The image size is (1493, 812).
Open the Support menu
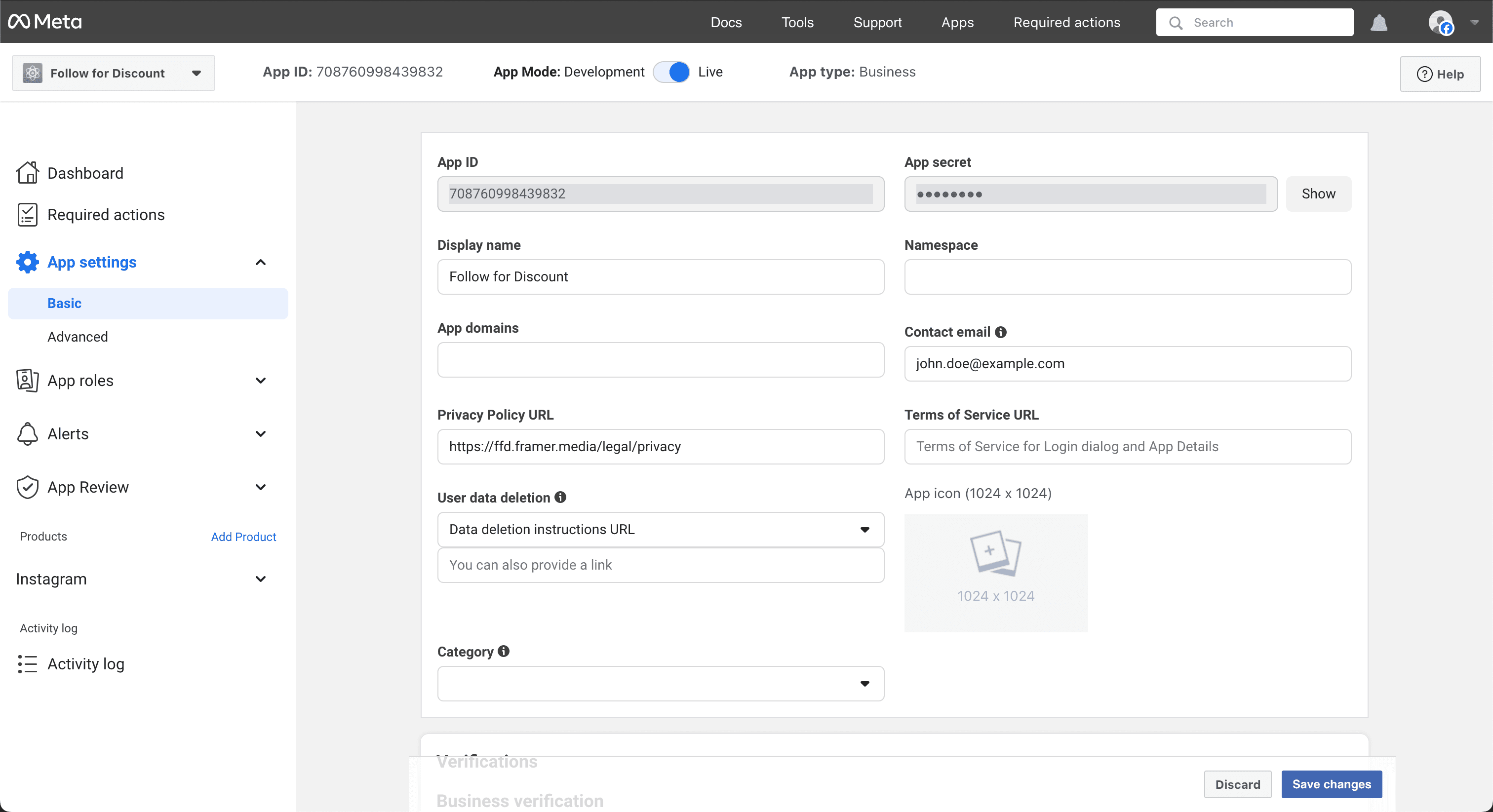(877, 23)
